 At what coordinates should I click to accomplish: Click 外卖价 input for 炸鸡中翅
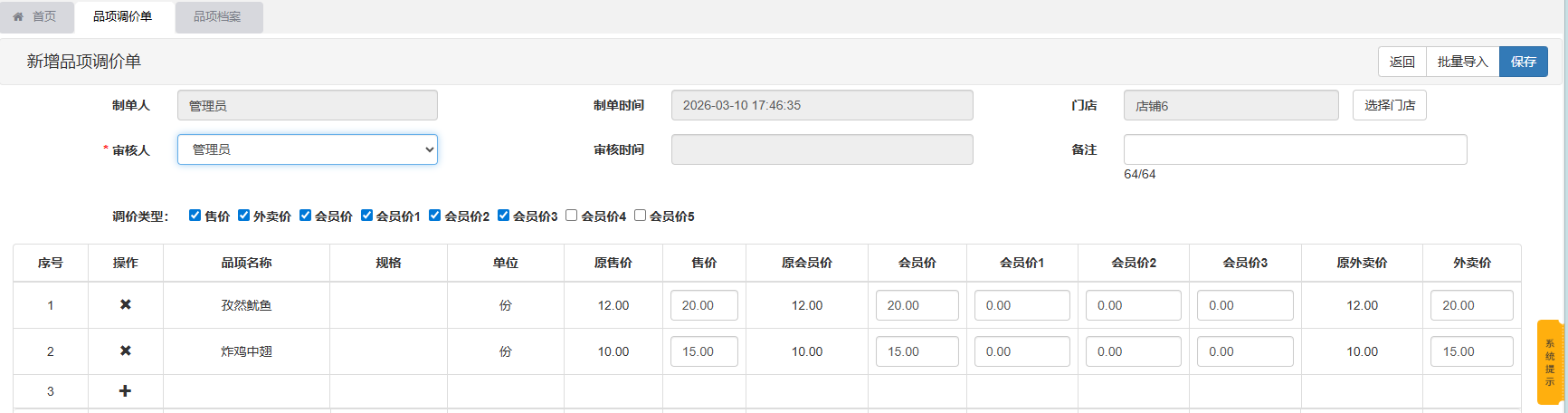(x=1471, y=351)
